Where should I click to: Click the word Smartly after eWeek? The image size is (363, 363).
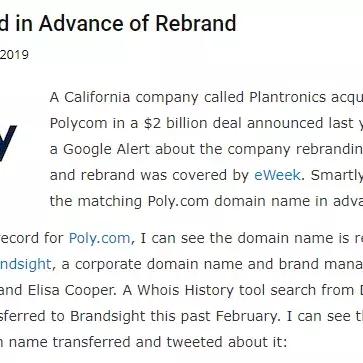click(337, 175)
